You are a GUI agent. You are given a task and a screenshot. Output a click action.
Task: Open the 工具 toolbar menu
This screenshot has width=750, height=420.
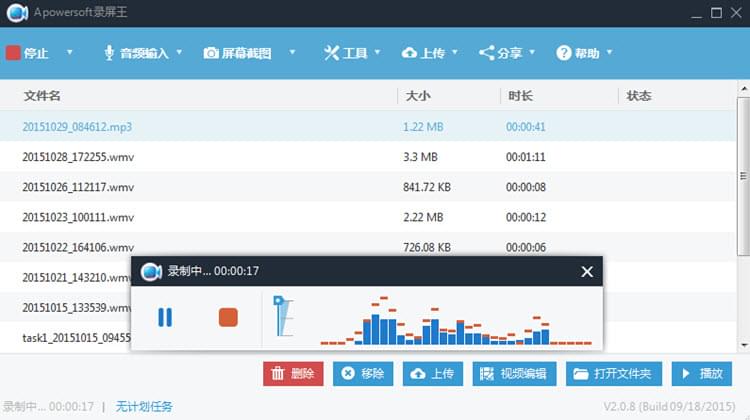tap(355, 53)
